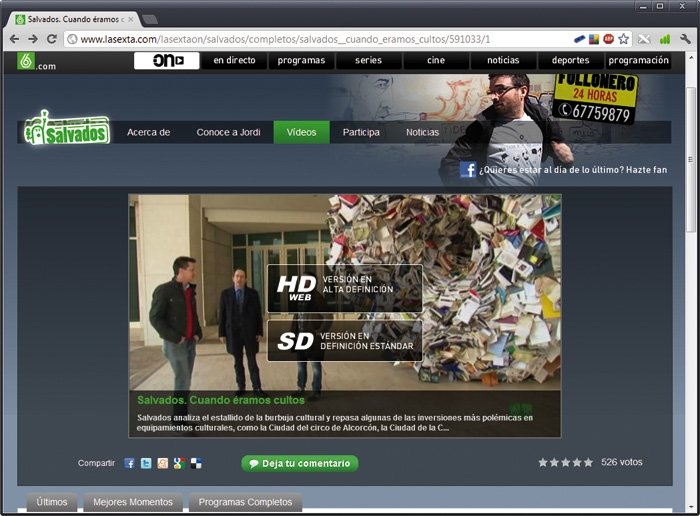The width and height of the screenshot is (700, 516).
Task: Reload the page with the refresh icon
Action: [x=52, y=39]
